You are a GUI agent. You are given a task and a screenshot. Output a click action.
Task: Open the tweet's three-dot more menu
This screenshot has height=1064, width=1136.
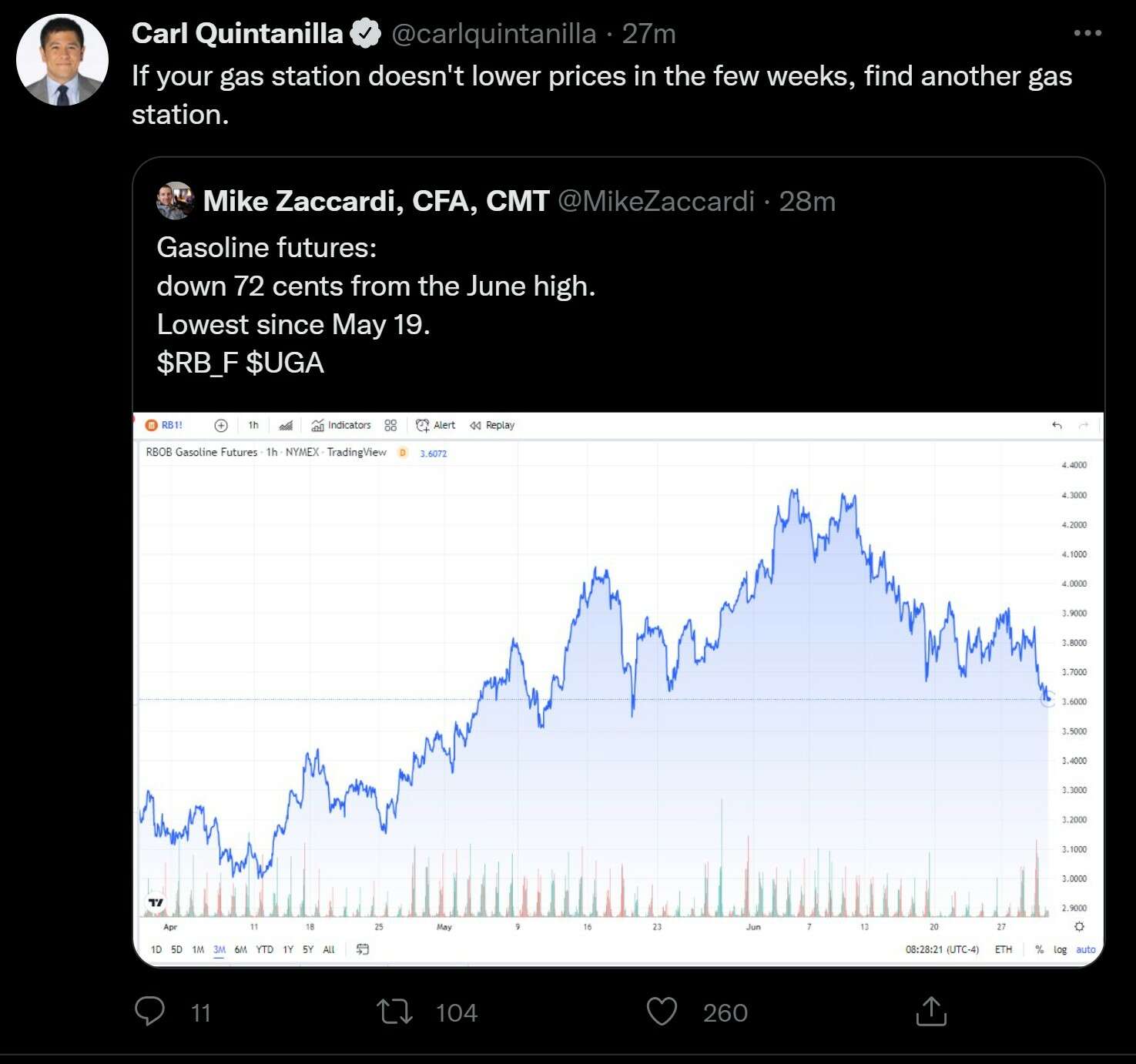coord(1087,33)
